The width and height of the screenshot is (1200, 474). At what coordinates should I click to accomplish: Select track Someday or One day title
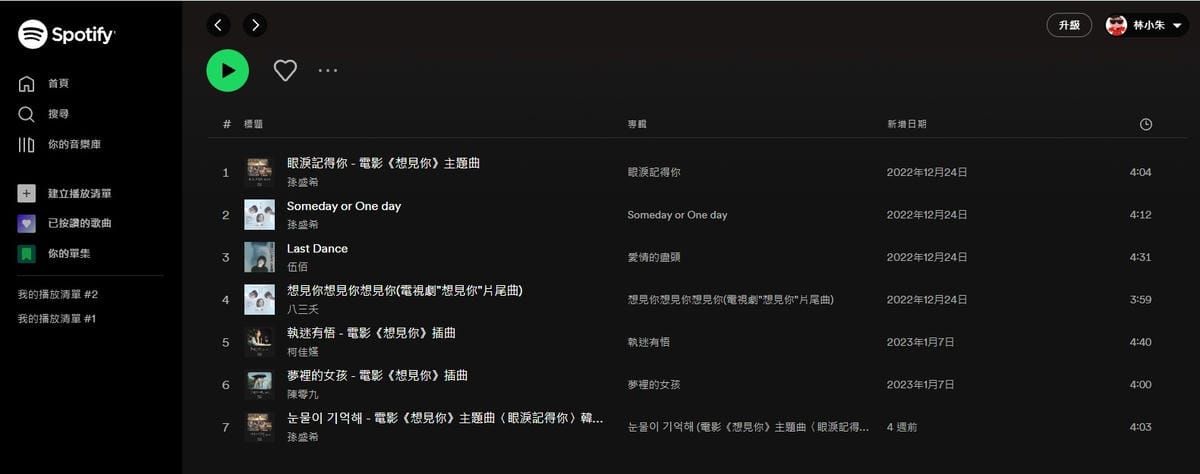click(344, 206)
